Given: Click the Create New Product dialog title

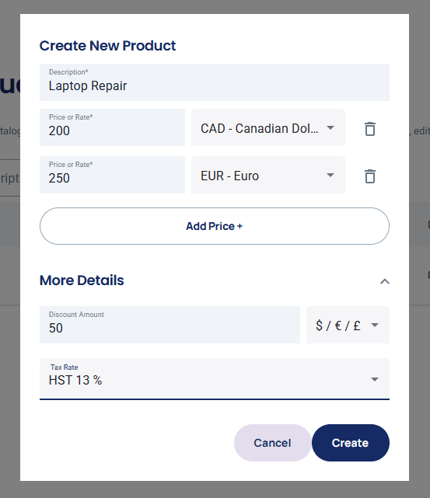Looking at the screenshot, I should click(x=107, y=46).
